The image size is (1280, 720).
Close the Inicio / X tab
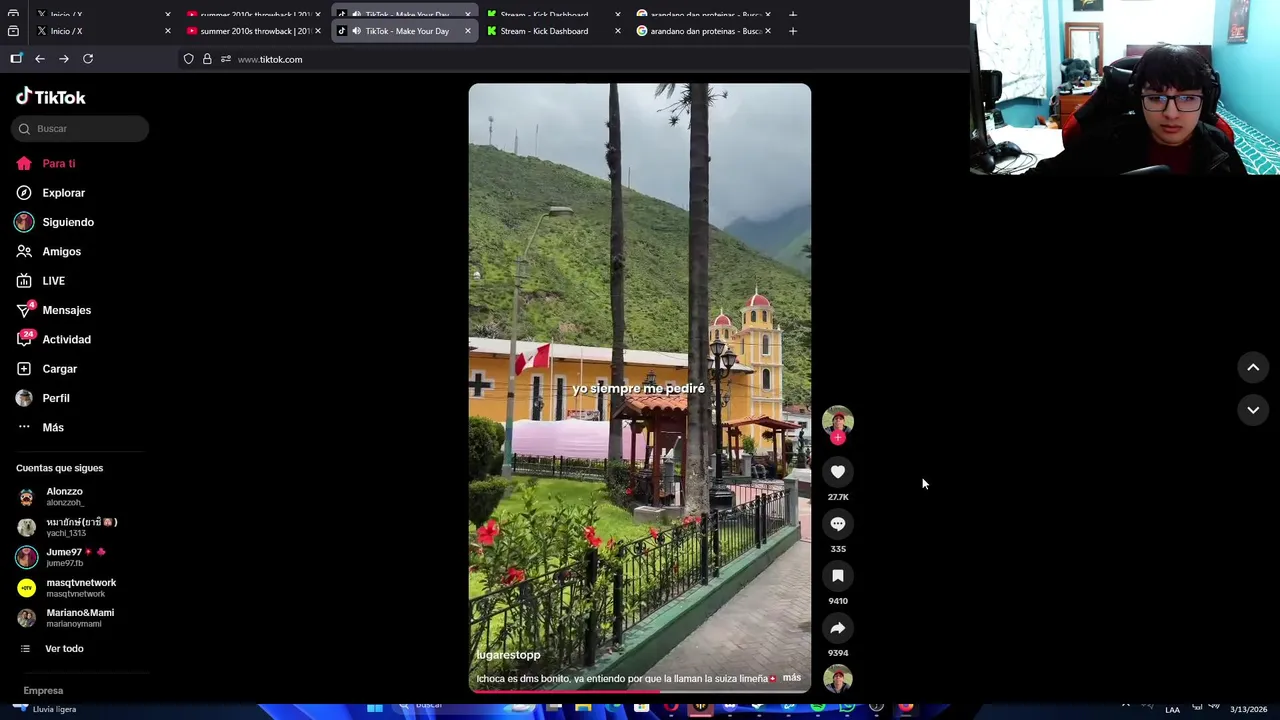(168, 31)
